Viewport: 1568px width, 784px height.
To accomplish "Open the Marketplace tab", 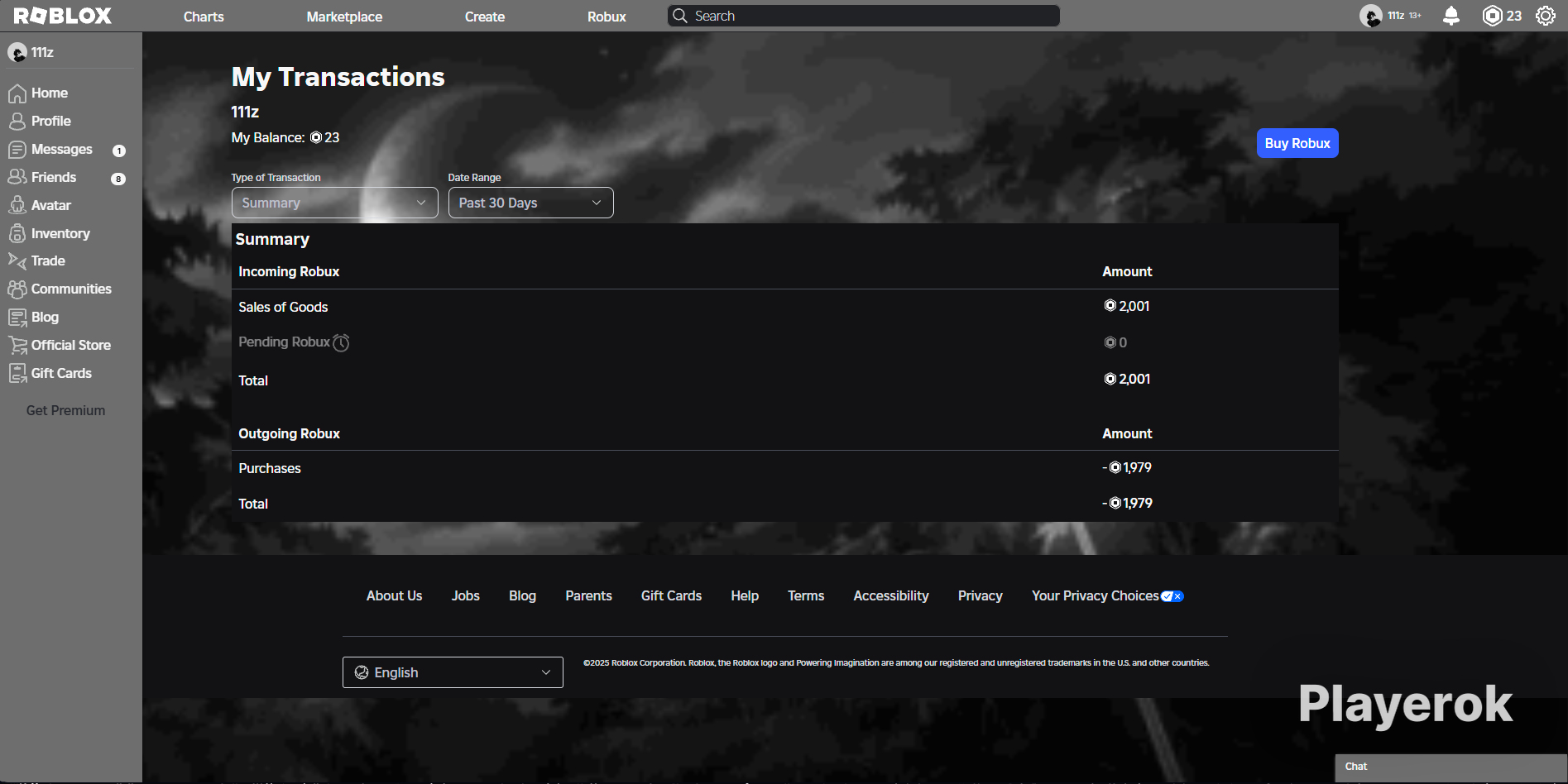I will point(344,17).
